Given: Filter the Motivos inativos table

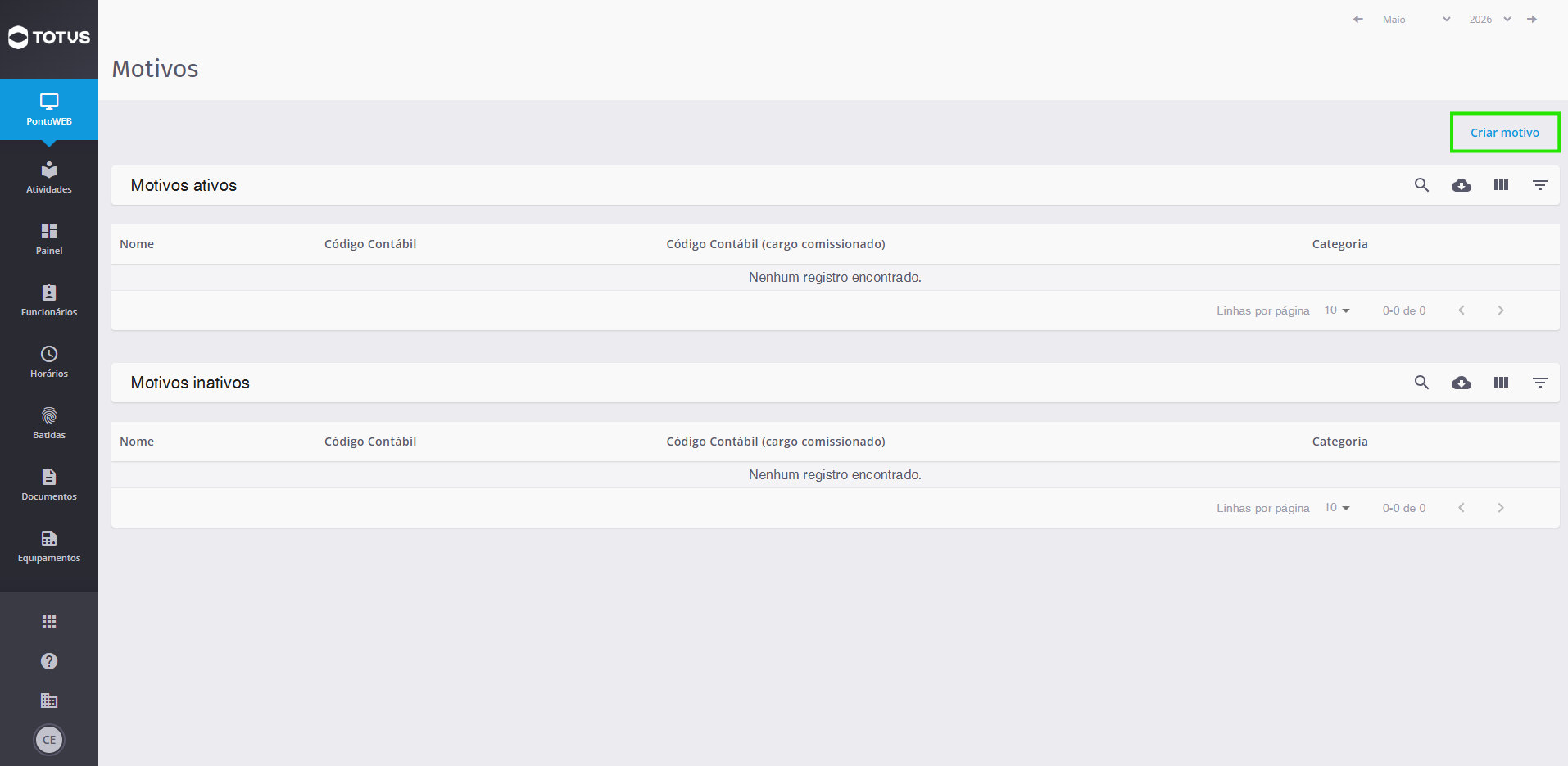Looking at the screenshot, I should coord(1540,383).
